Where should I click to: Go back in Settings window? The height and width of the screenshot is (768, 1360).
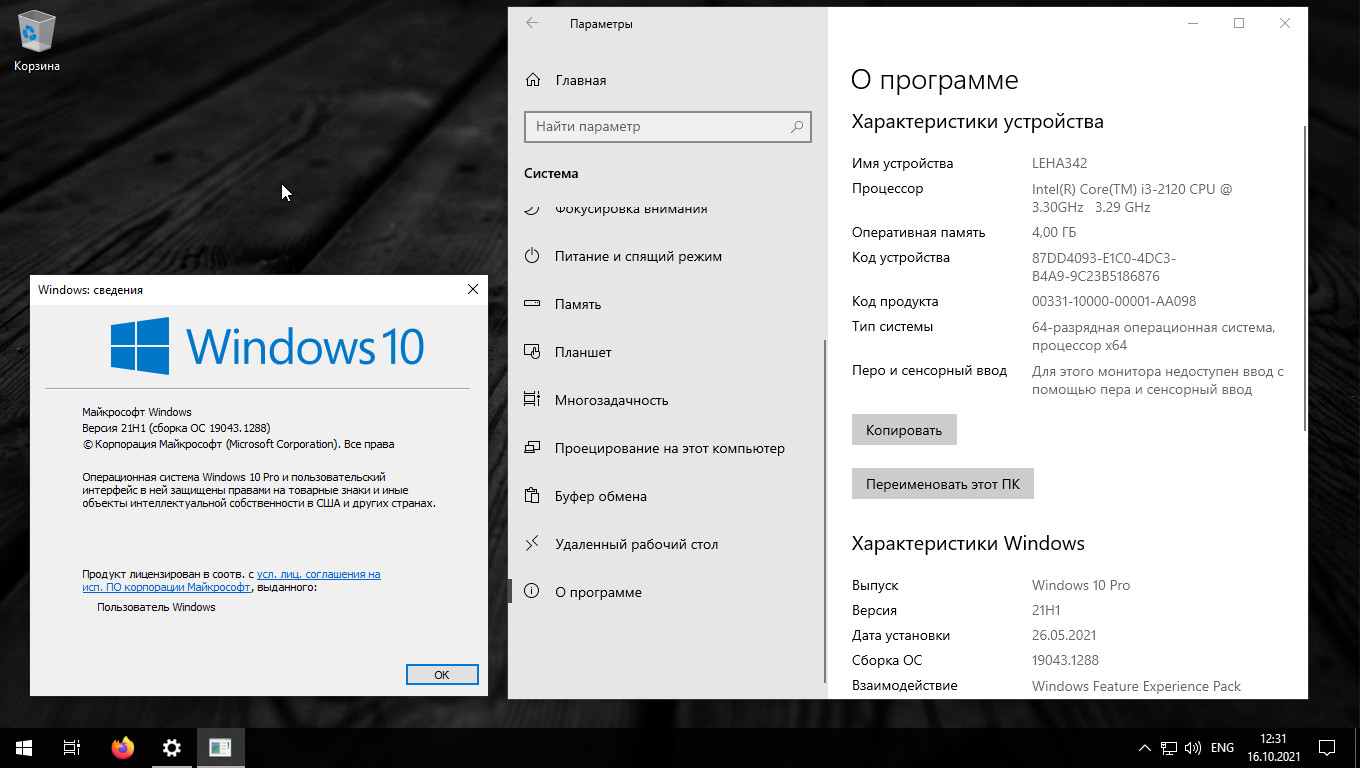pyautogui.click(x=532, y=23)
